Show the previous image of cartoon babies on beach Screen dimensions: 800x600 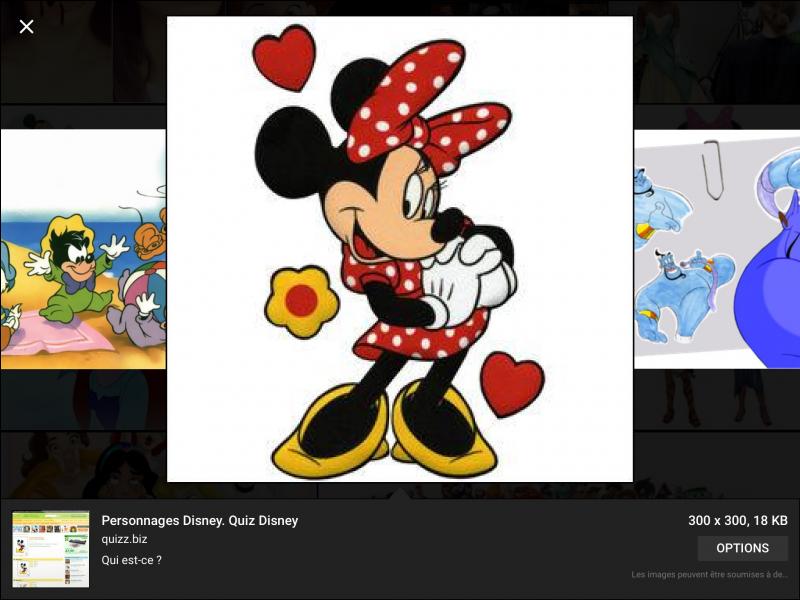point(83,249)
